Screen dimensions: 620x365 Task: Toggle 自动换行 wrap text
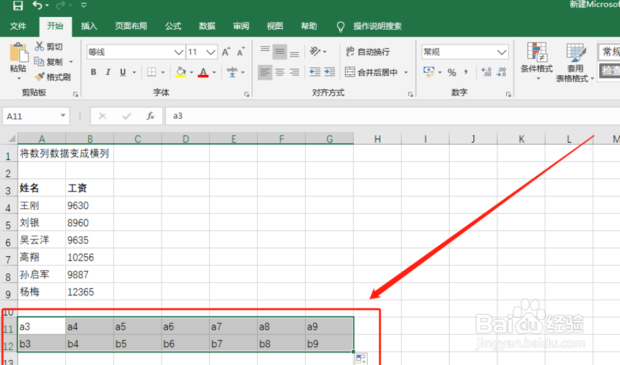tap(368, 51)
